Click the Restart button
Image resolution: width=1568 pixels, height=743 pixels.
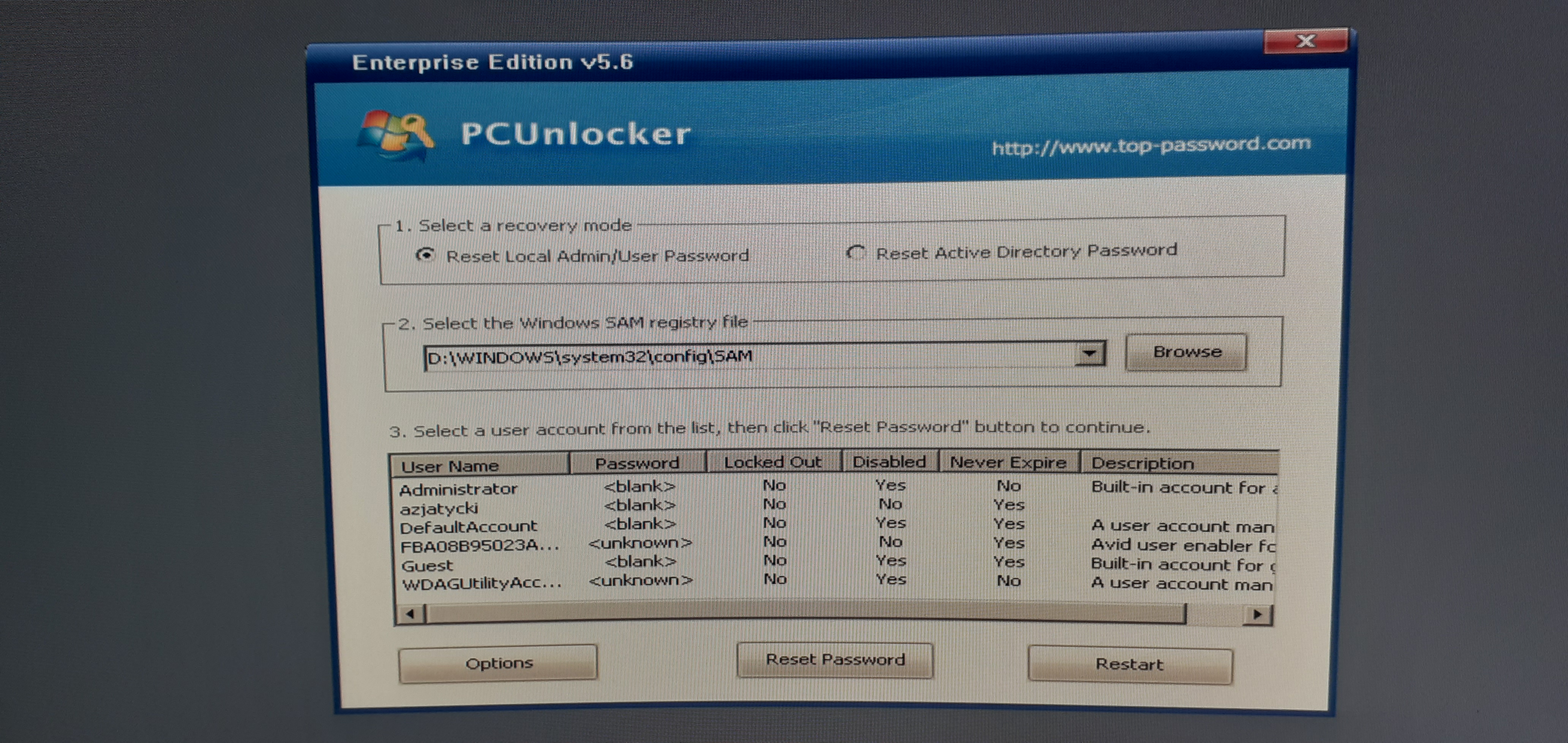click(1130, 664)
